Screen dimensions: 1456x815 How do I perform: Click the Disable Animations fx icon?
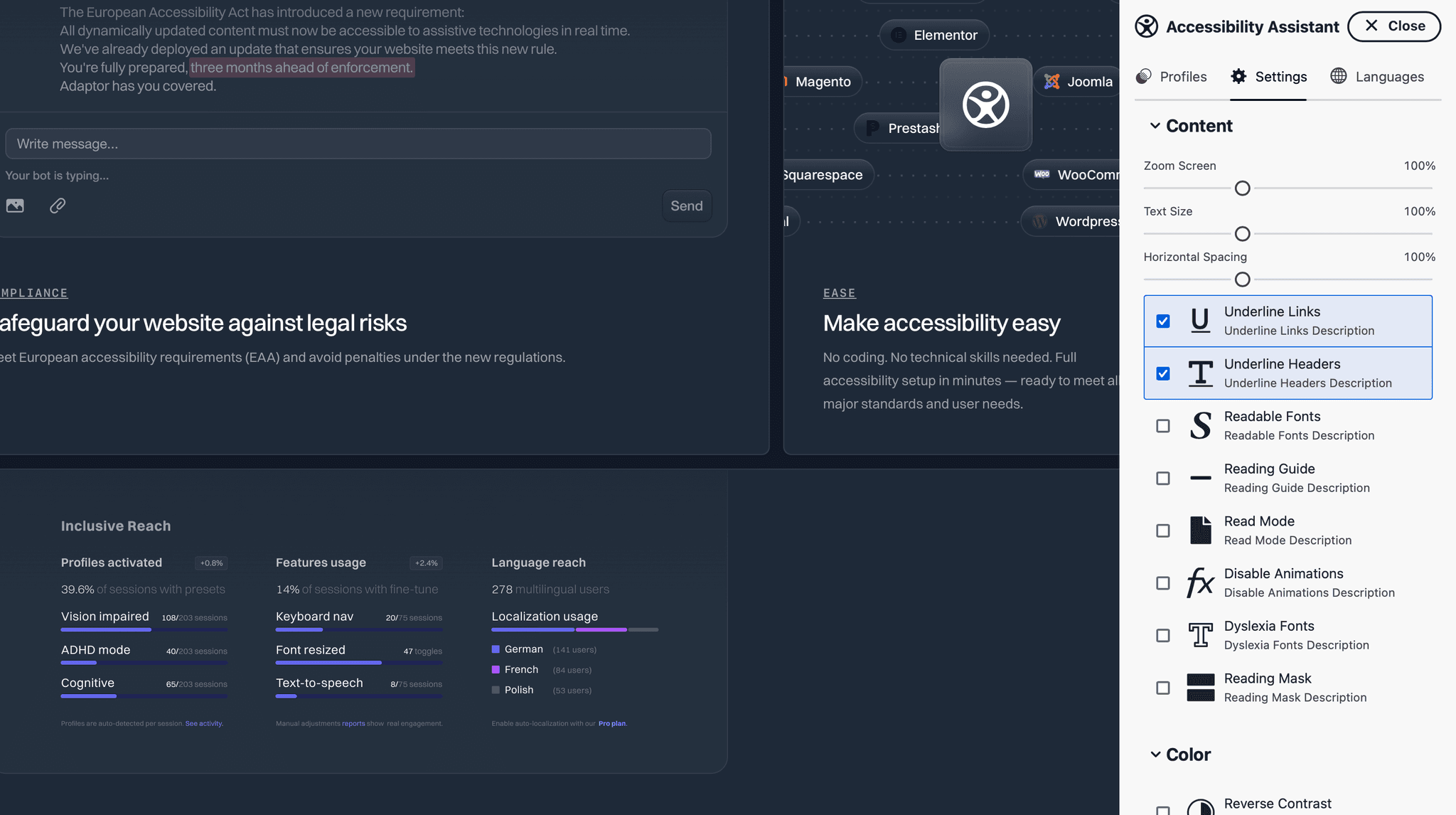(x=1200, y=582)
